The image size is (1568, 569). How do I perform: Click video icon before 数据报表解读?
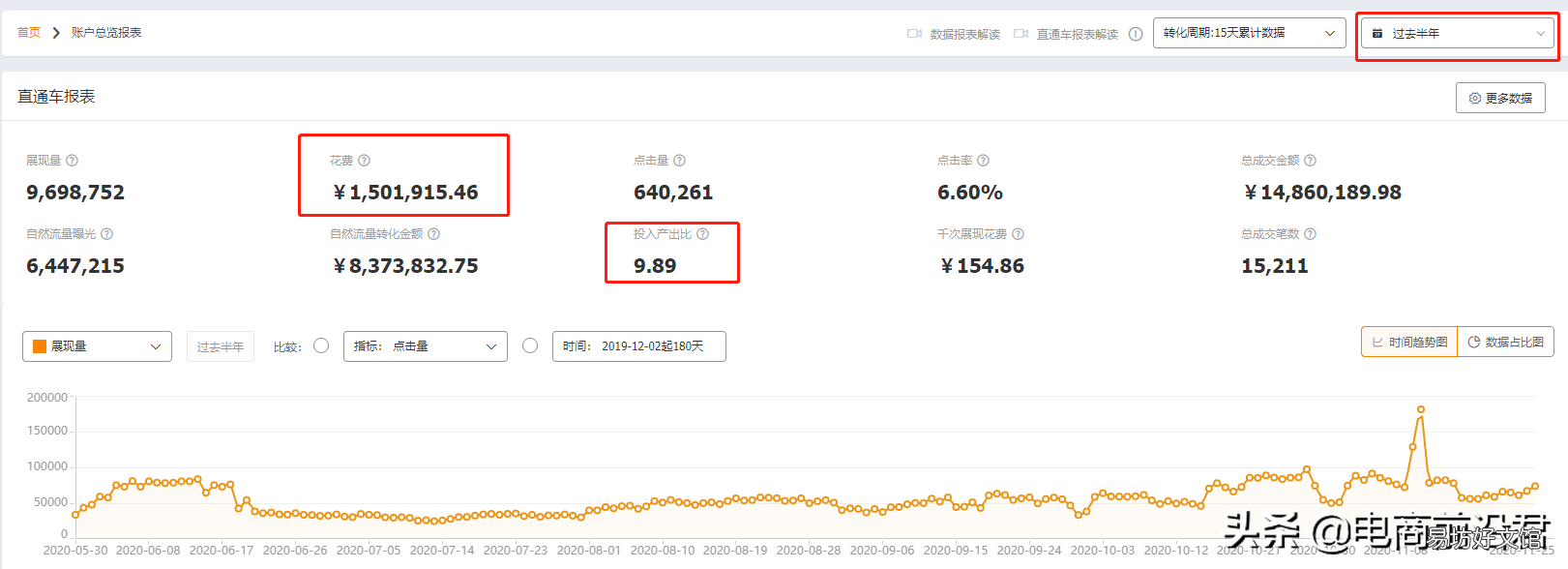point(914,34)
